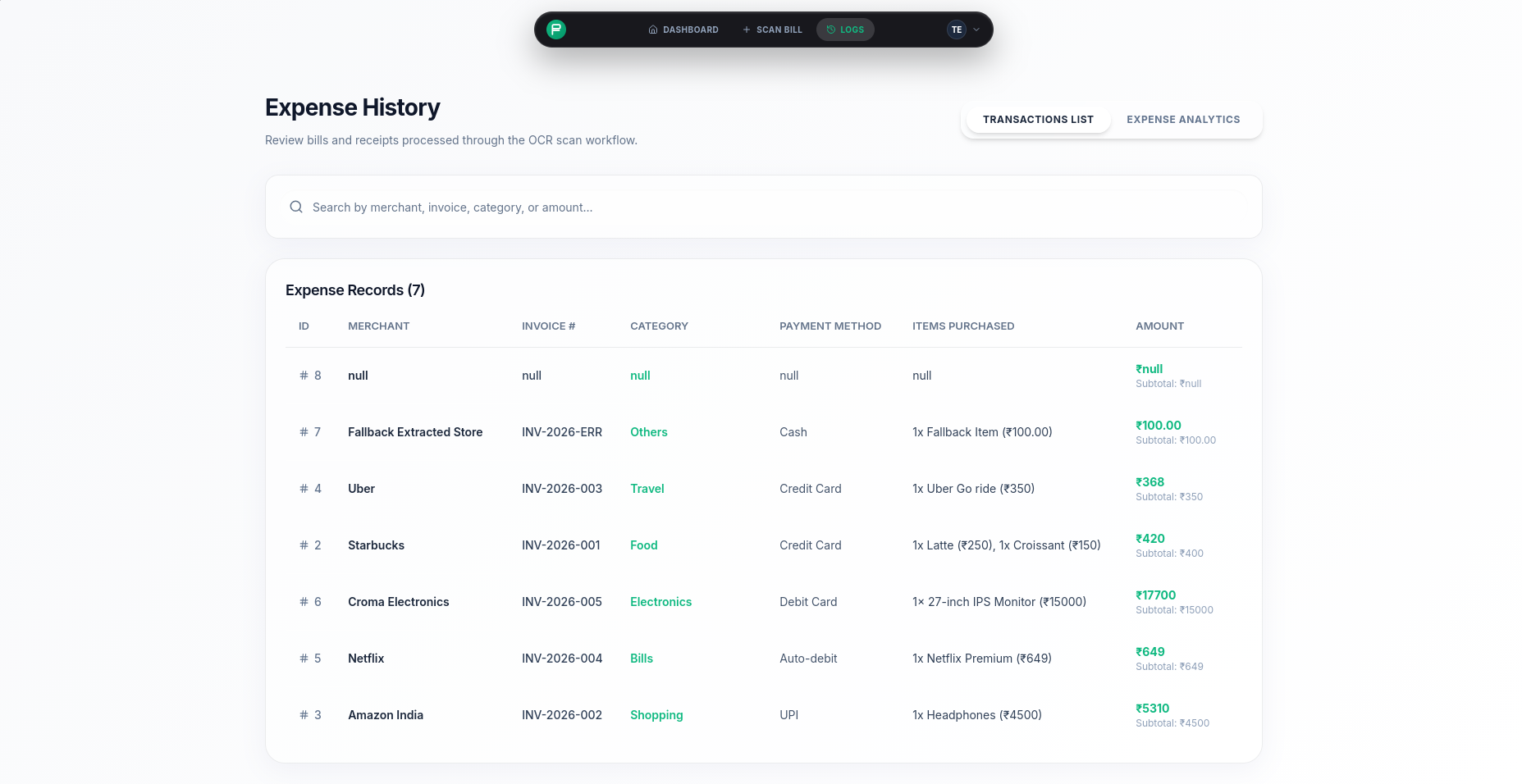Viewport: 1522px width, 784px height.
Task: Click the 27-inch IPS Monitor item
Action: (999, 602)
